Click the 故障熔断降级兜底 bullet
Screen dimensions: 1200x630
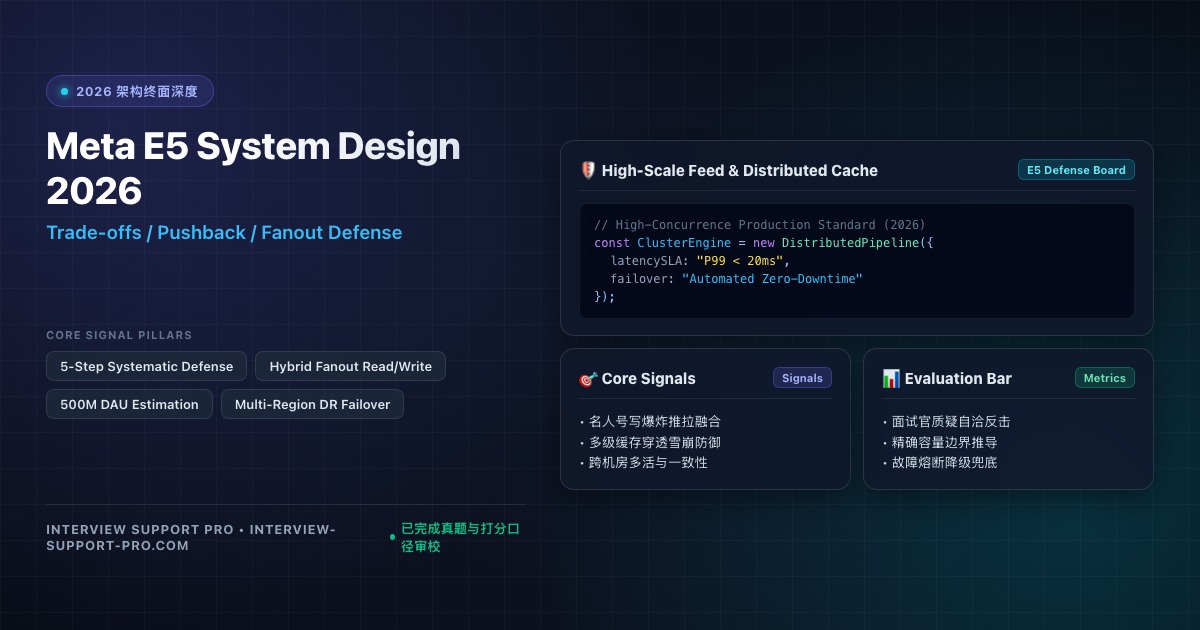tap(939, 462)
